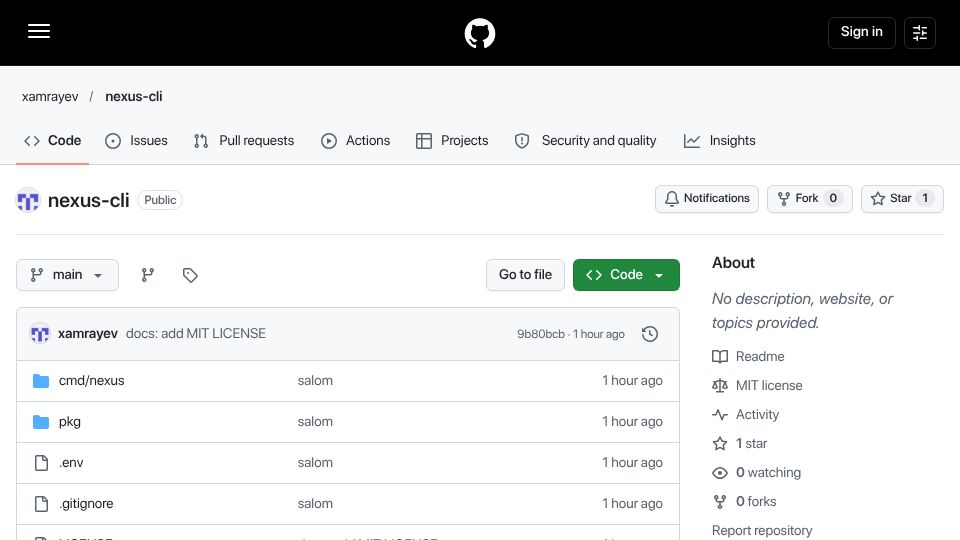Click the repository avatar next to nexus-cli title
Viewport: 960px width, 540px height.
[x=28, y=200]
